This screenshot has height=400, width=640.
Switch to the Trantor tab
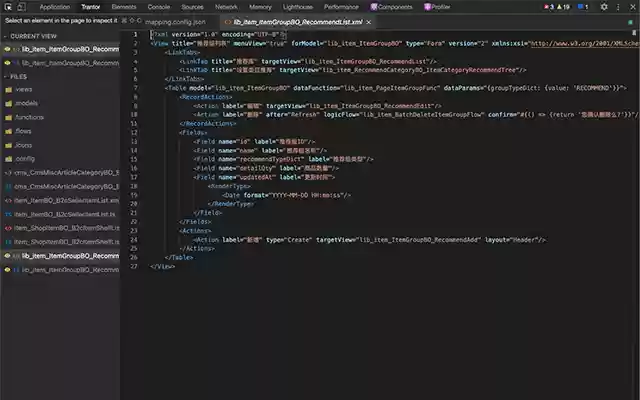[91, 7]
